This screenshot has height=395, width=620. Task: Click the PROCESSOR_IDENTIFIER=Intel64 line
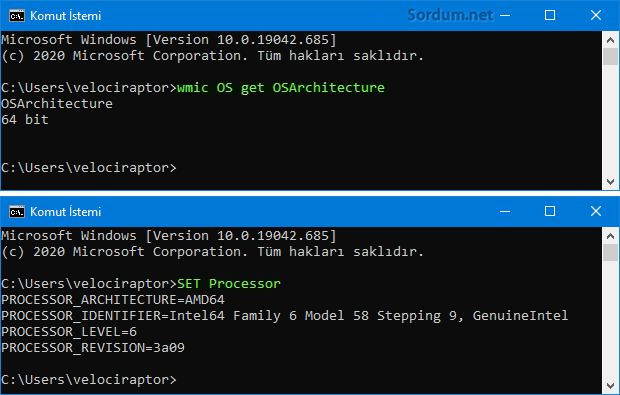click(x=285, y=316)
